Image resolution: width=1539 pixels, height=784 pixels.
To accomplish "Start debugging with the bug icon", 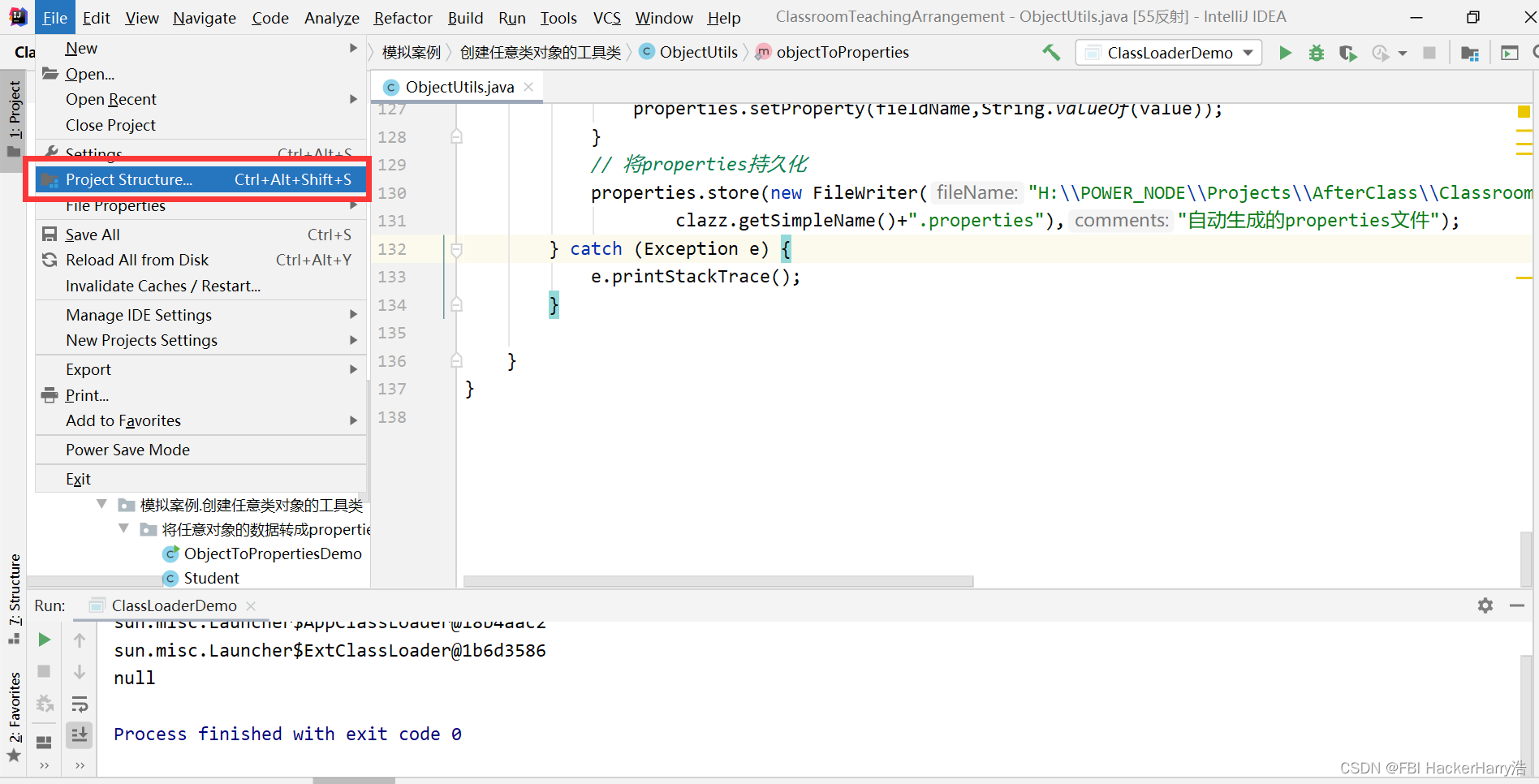I will 1317,53.
